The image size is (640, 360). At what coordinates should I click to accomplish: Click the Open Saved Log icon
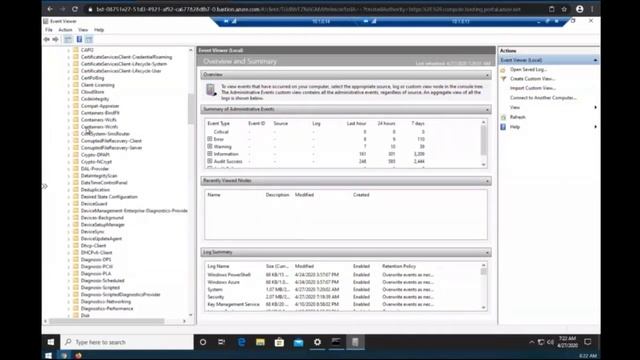pos(503,70)
